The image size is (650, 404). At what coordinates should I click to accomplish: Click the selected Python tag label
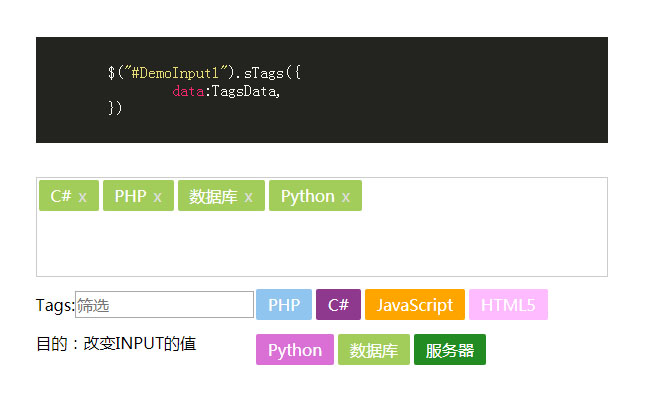307,197
